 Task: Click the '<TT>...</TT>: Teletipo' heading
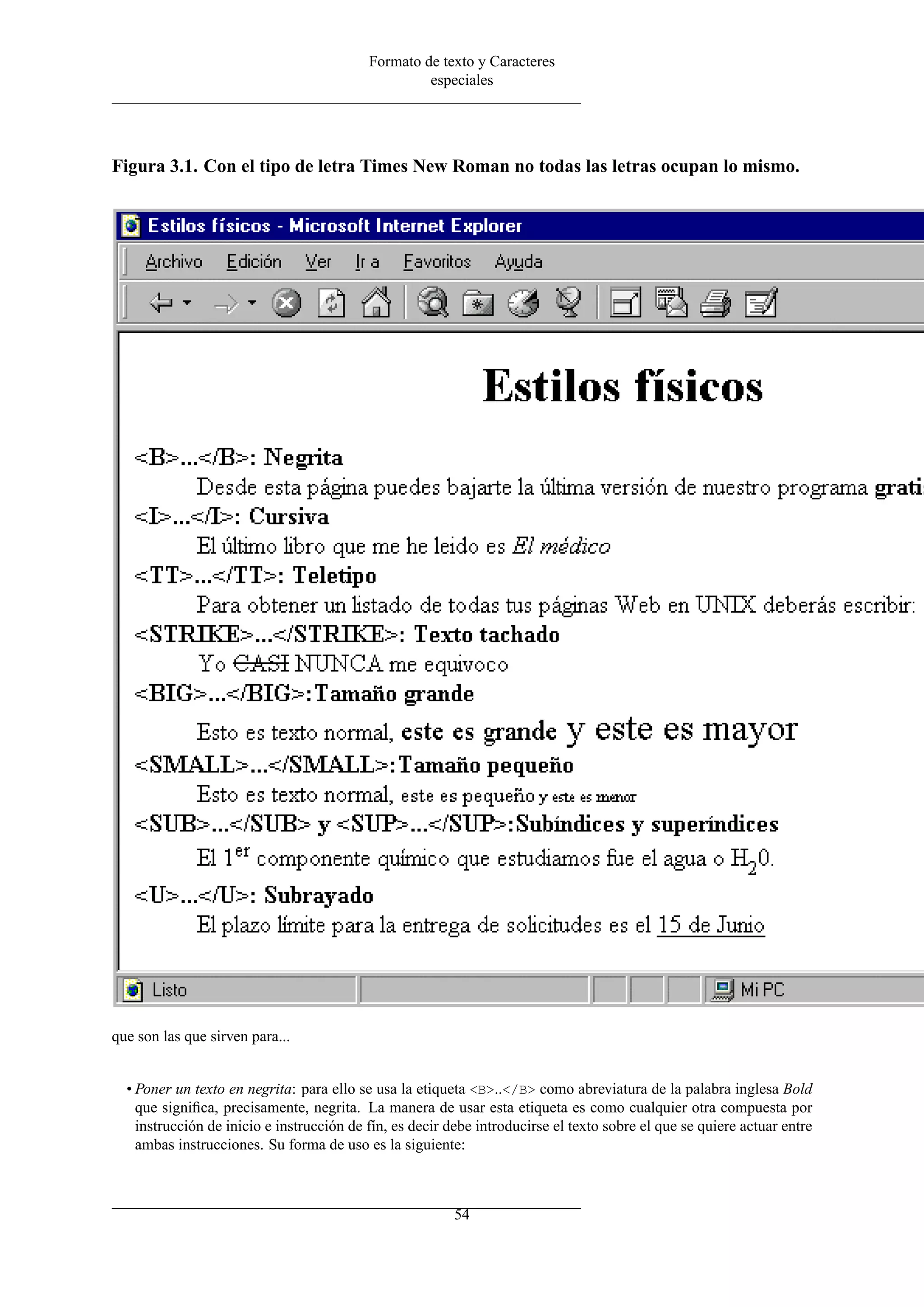(x=255, y=575)
